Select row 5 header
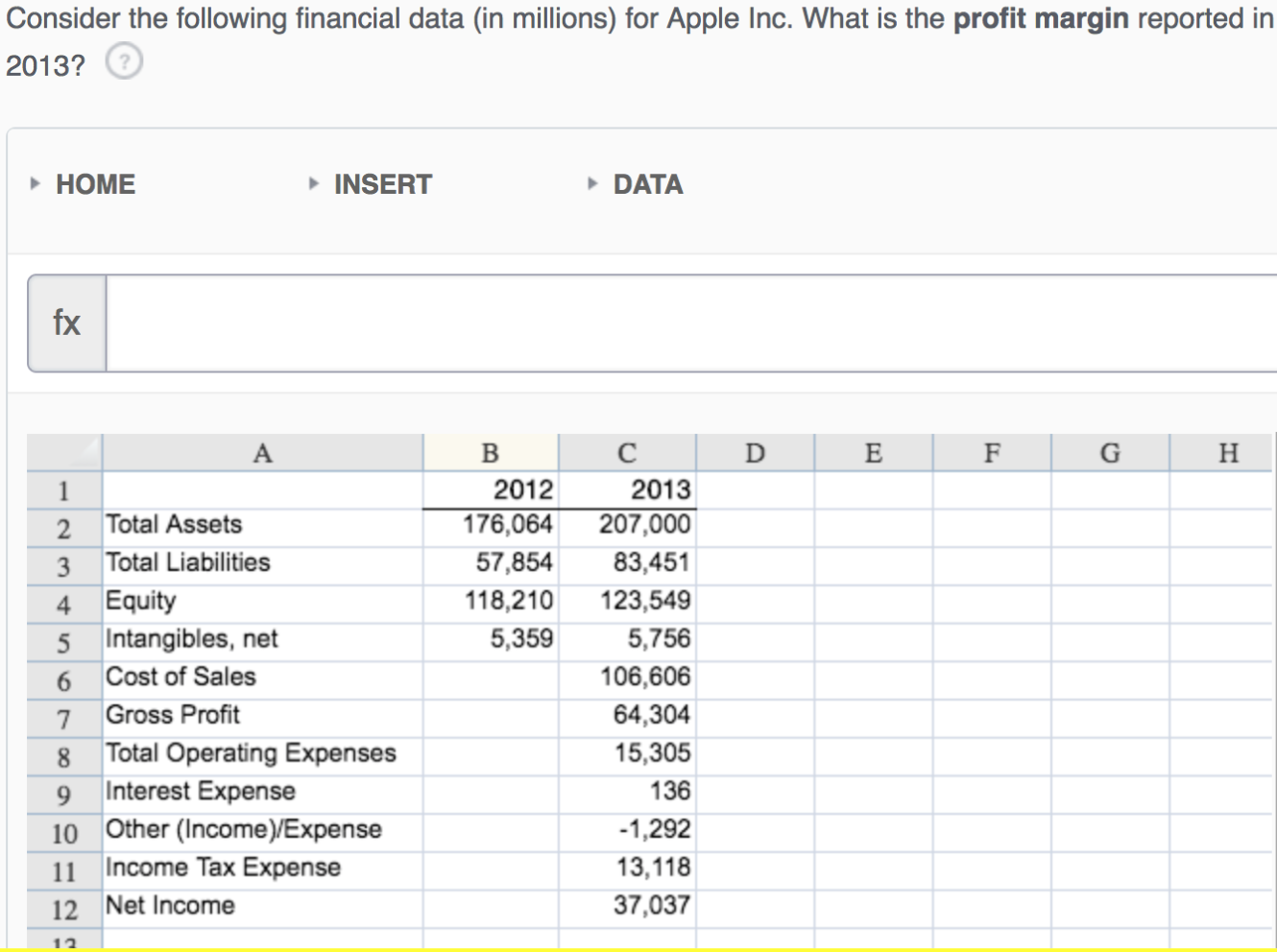The height and width of the screenshot is (952, 1277). tap(64, 643)
